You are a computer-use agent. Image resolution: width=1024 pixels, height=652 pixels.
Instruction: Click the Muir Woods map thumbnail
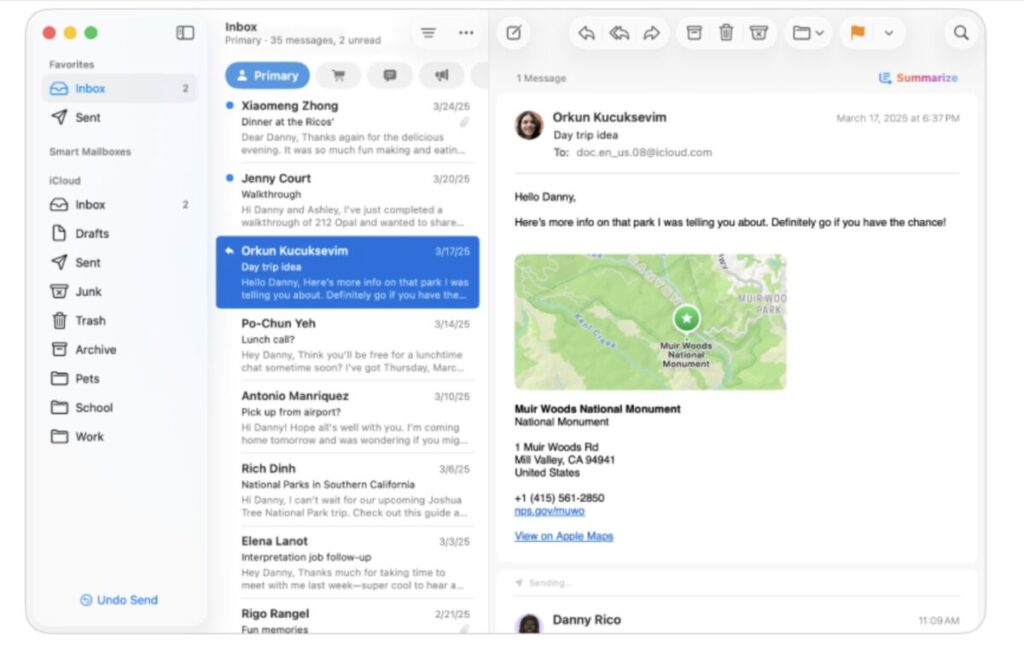(650, 322)
